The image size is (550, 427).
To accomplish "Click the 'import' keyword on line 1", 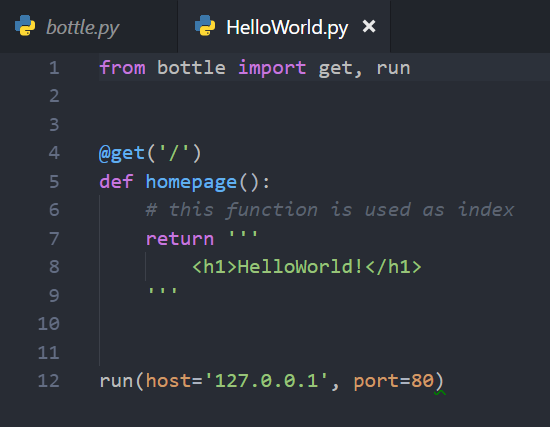I will point(272,67).
